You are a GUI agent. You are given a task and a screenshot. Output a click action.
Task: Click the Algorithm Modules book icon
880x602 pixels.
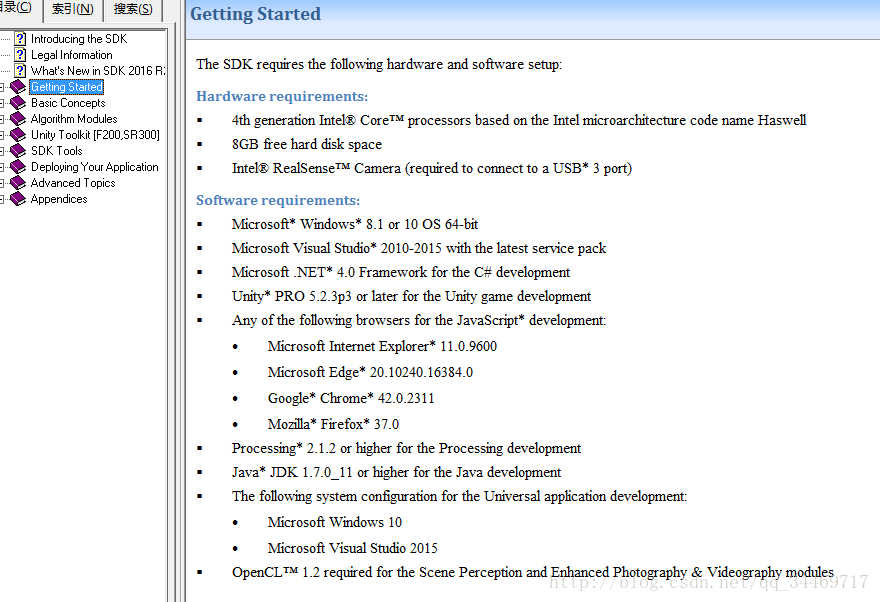coord(18,119)
